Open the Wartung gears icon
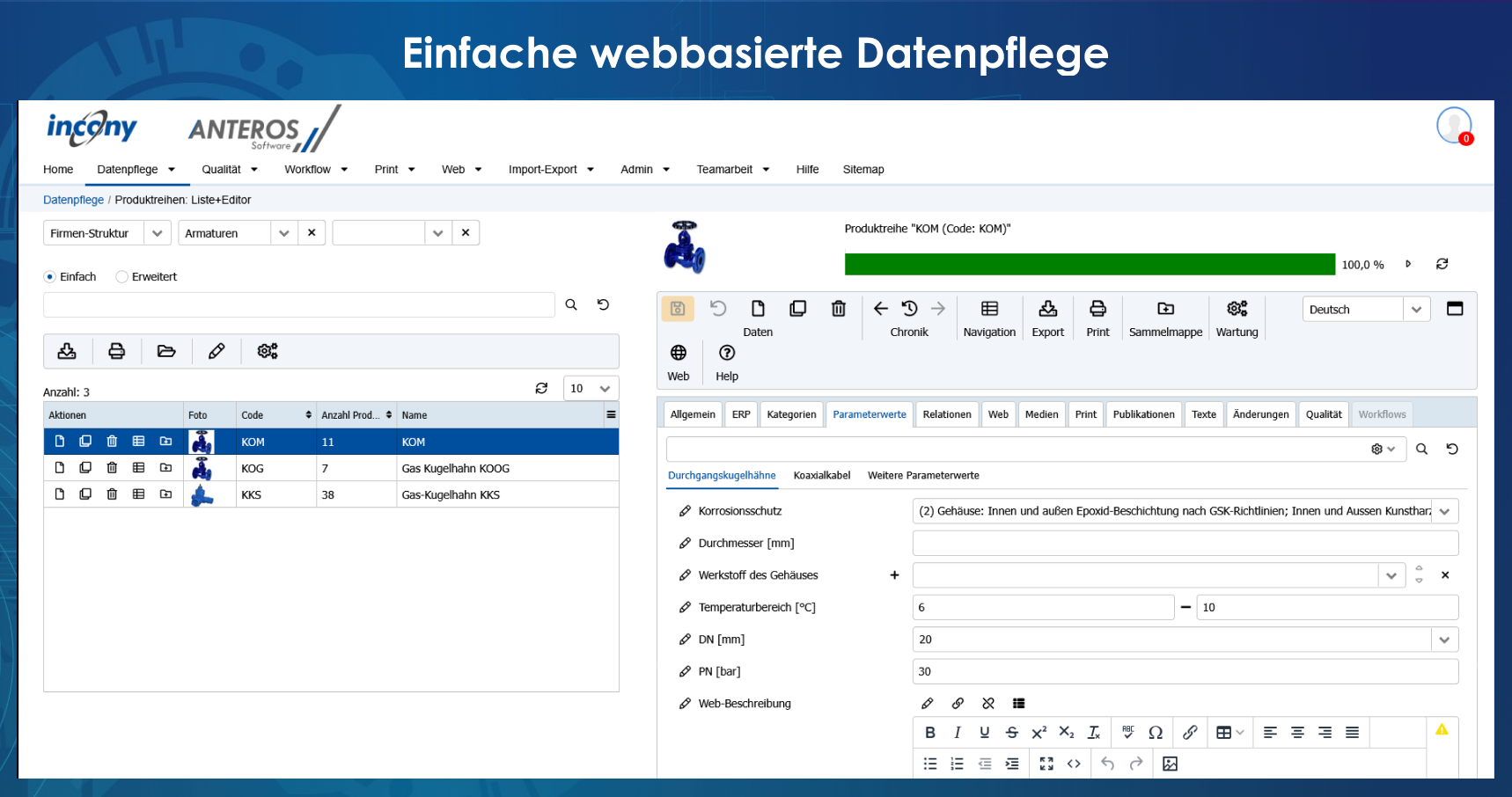 1237,310
